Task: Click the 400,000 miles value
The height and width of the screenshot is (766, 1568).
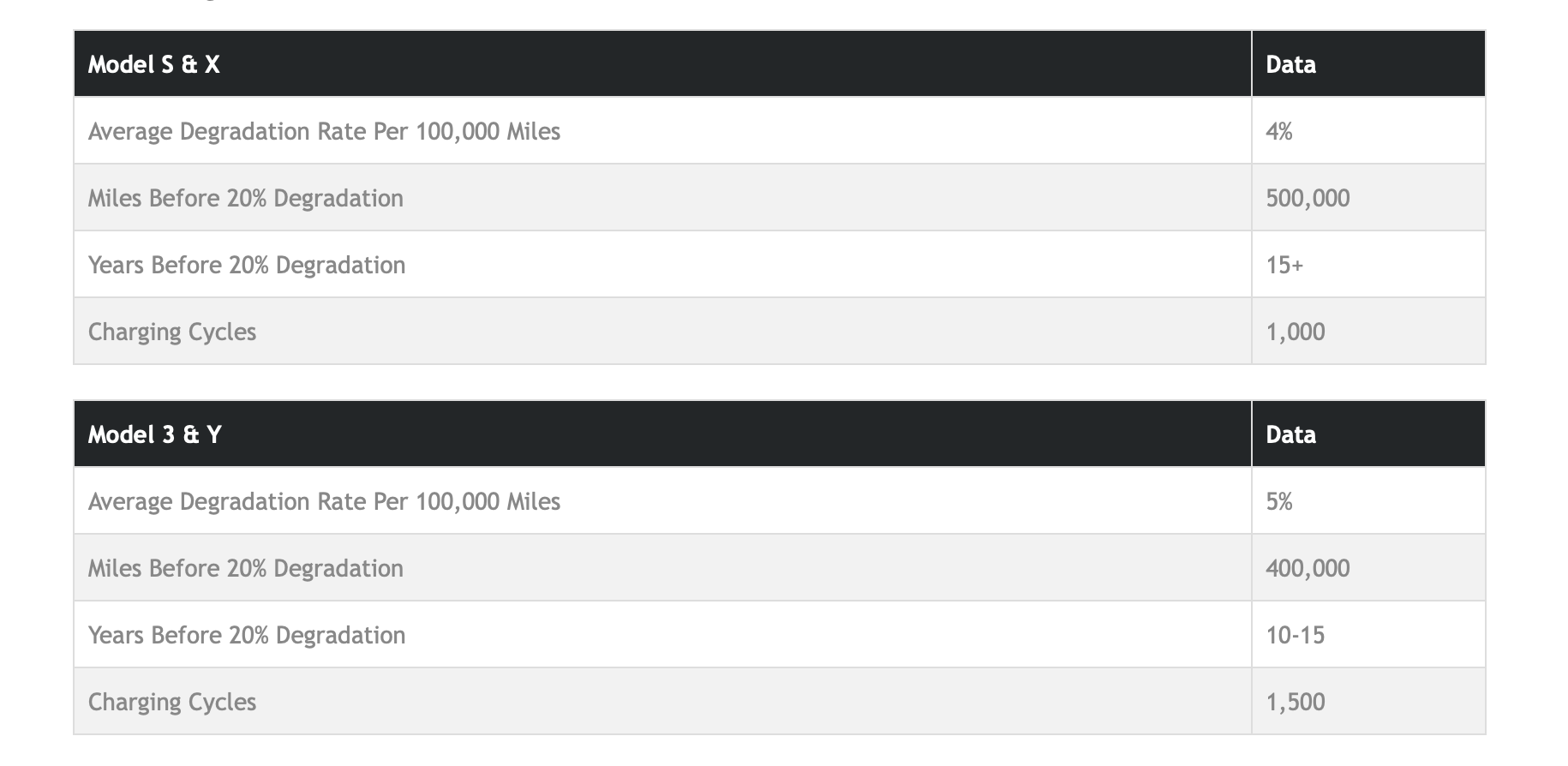Action: [x=1308, y=569]
